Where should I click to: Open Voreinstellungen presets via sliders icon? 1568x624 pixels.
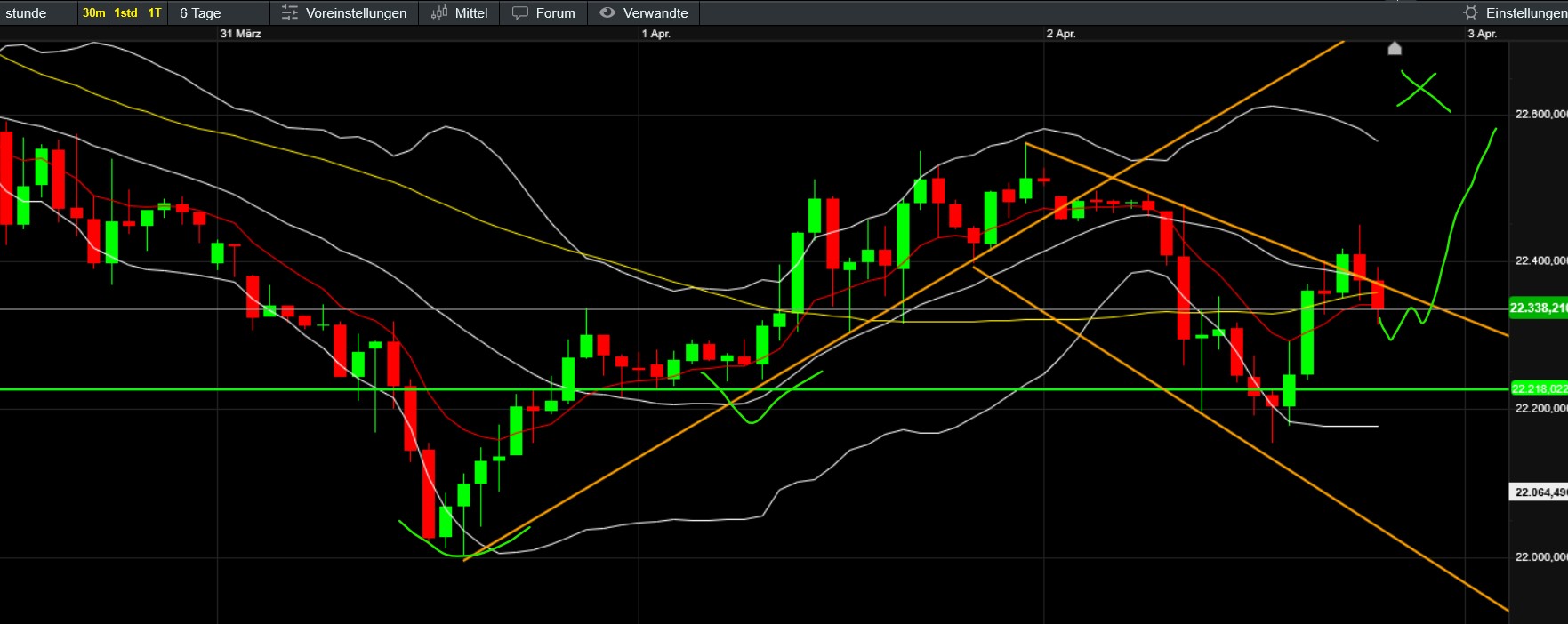point(290,12)
